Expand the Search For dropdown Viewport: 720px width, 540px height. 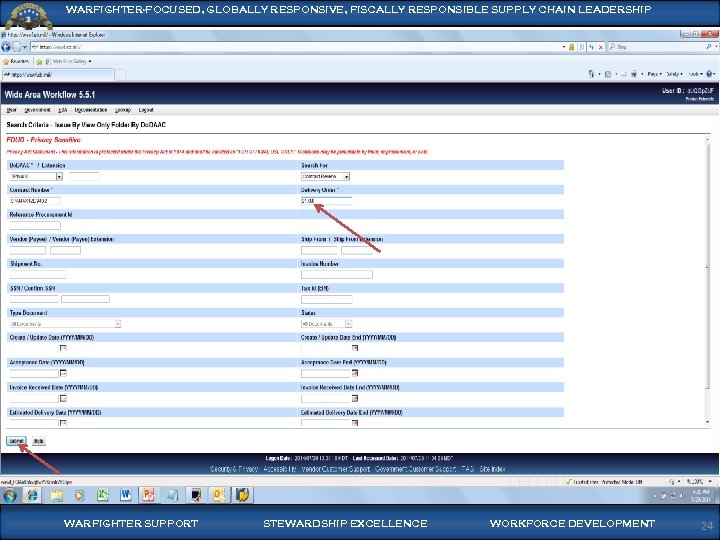[347, 176]
